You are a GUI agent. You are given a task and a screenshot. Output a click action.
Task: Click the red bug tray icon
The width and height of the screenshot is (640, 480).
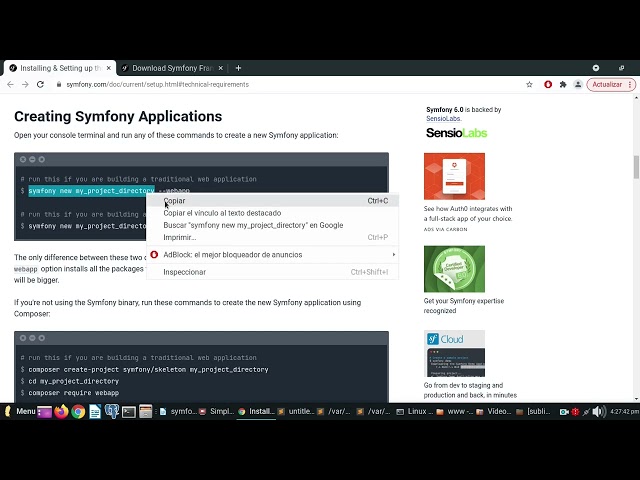(576, 412)
